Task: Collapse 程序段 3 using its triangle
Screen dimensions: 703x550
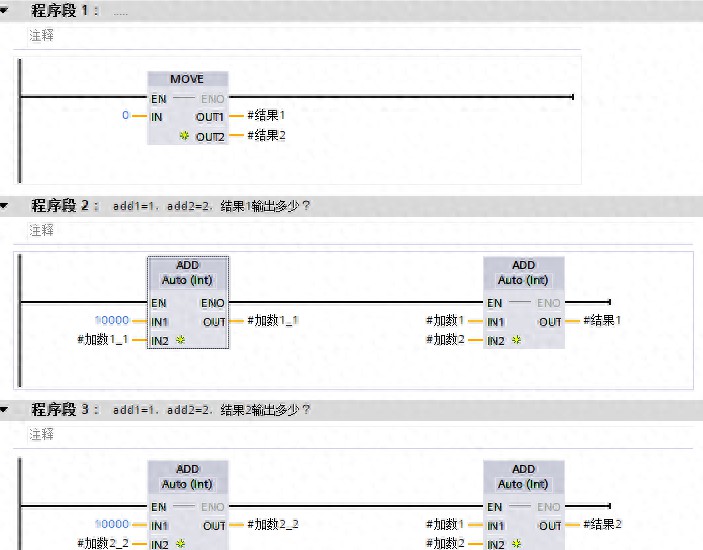Action: tap(6, 410)
